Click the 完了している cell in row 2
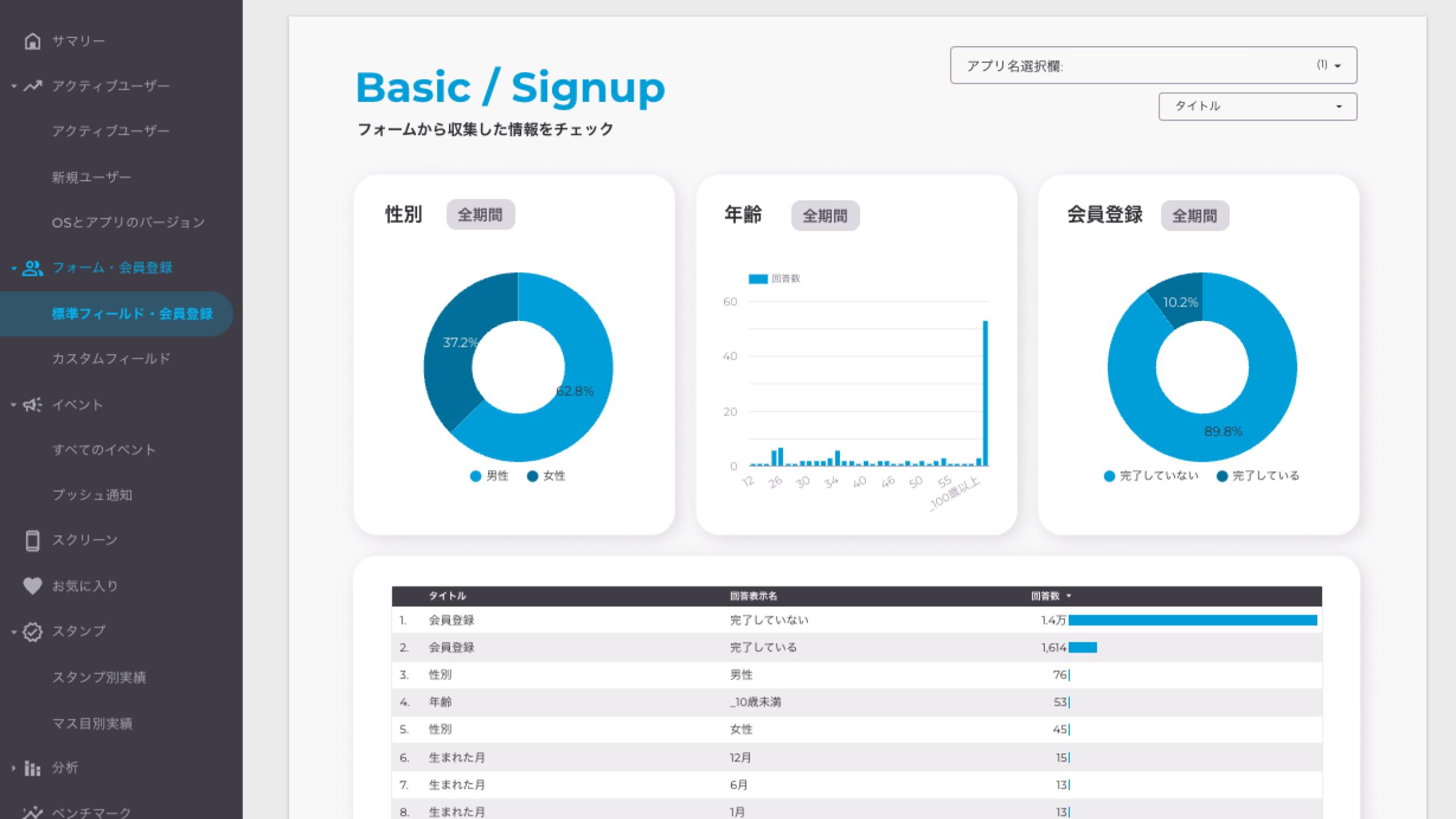 (764, 648)
